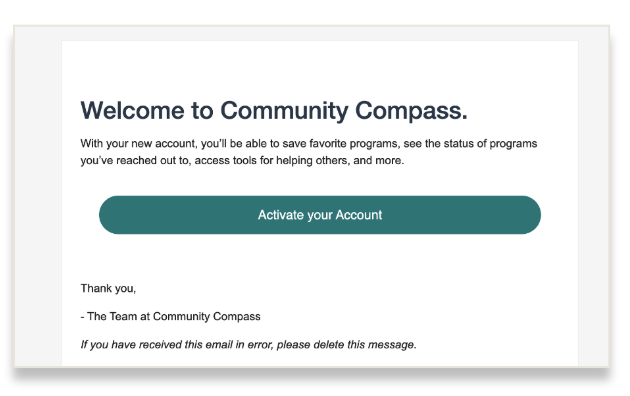The width and height of the screenshot is (630, 396).
Task: Click the Thank you, closing line
Action: (108, 288)
